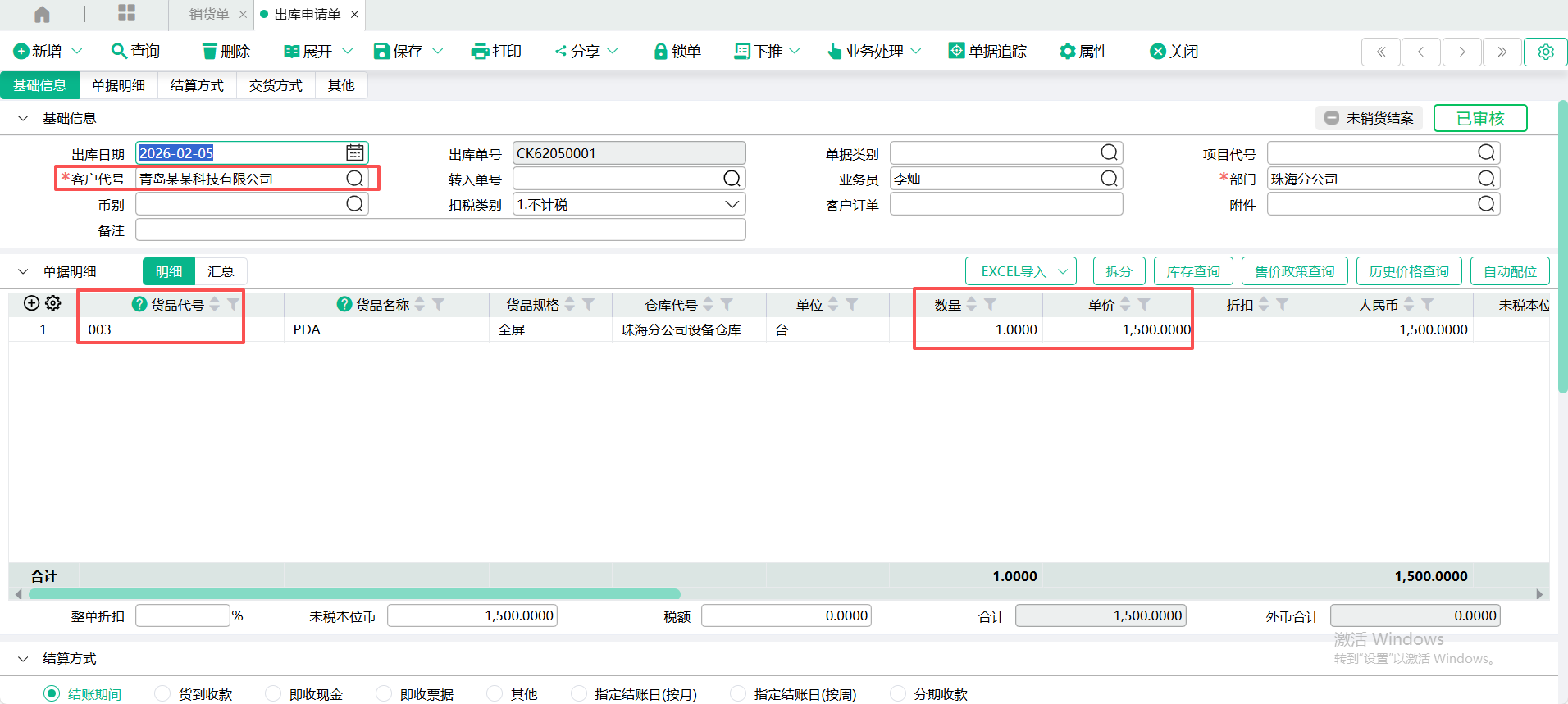The height and width of the screenshot is (704, 1568).
Task: Click the 锁单 lock icon
Action: [x=660, y=52]
